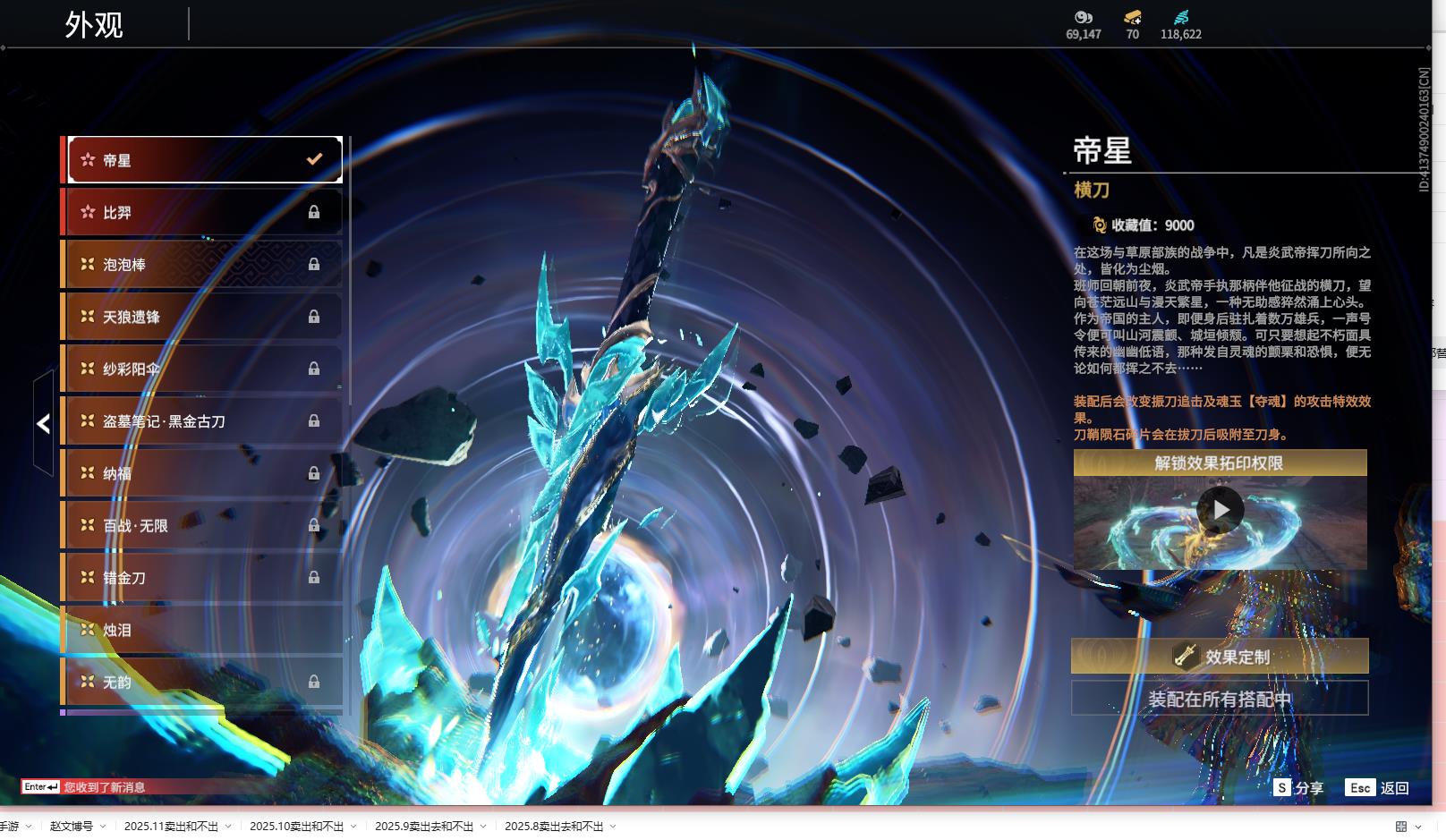Click the lock icon on the 纳福 row
Screen dimensions: 1446x840
click(x=314, y=473)
